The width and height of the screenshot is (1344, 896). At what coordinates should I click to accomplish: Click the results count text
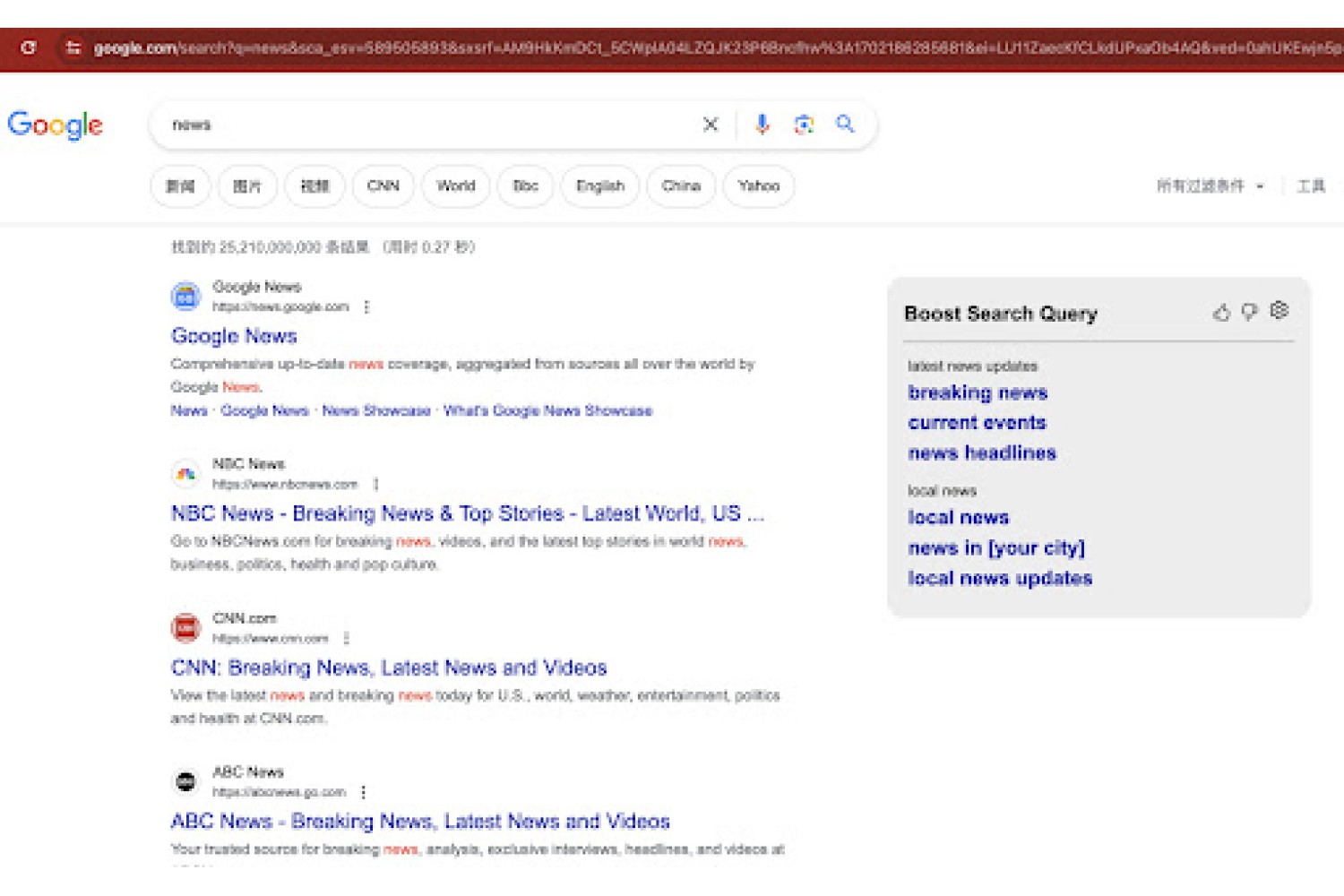pos(323,247)
